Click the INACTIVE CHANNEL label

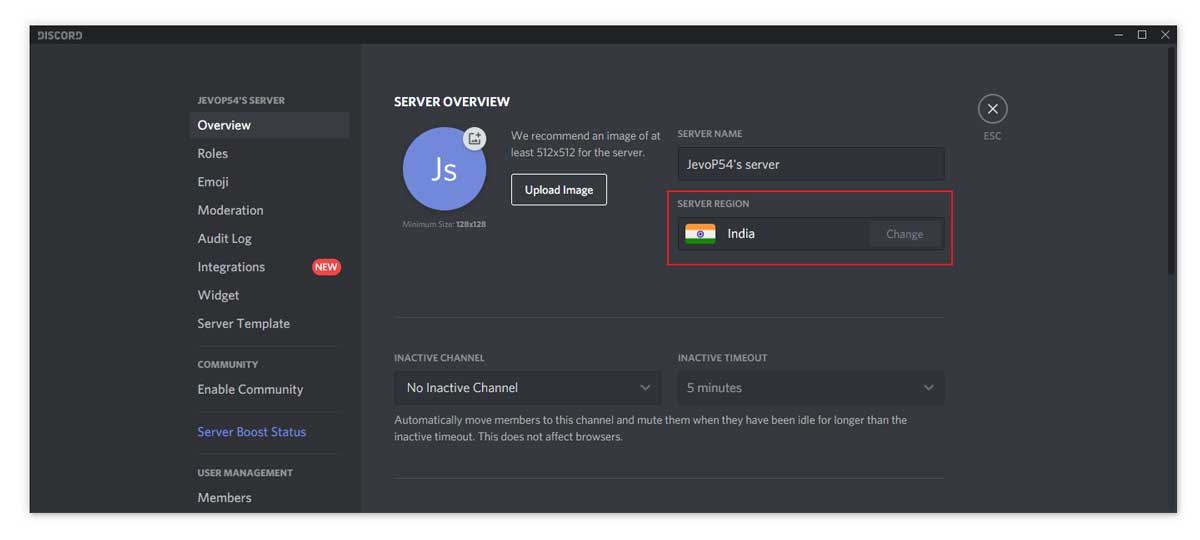[x=439, y=358]
